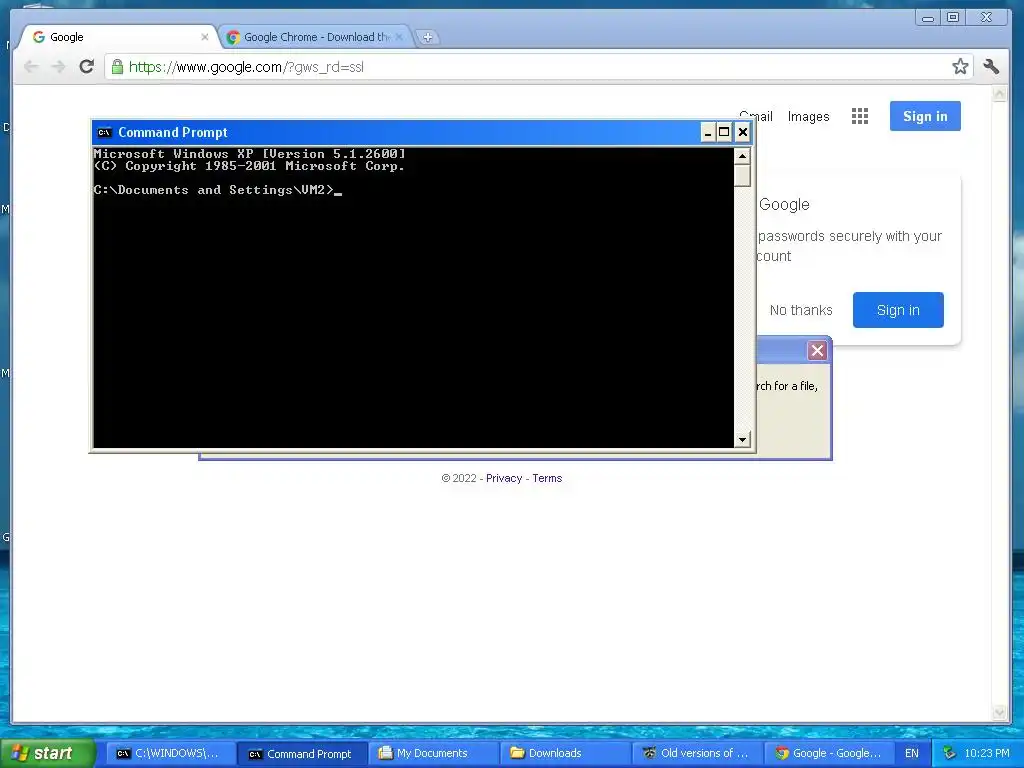Maximize the Command Prompt window
Screen dimensions: 1024x768
click(724, 133)
